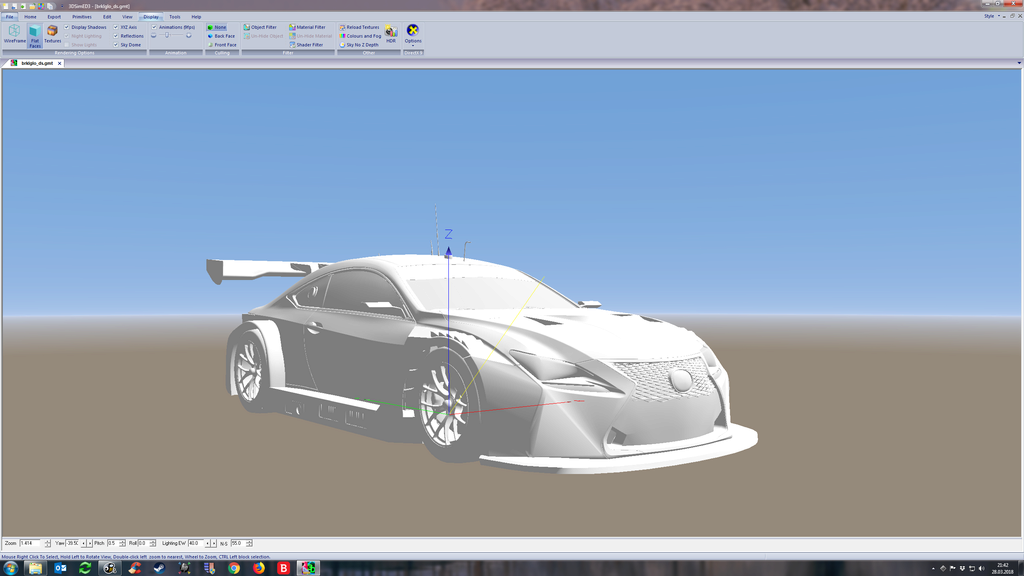Click the animation fps slider thumb
This screenshot has width=1024, height=576.
point(167,35)
